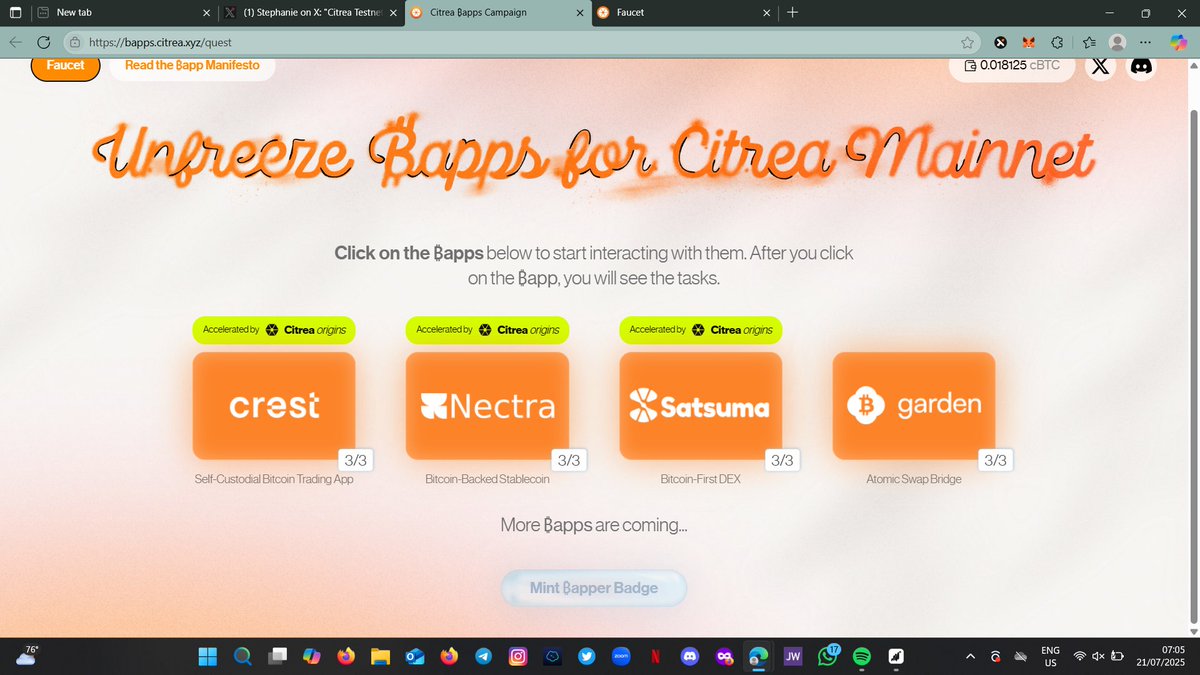Open the Satsuma Bapp card

(700, 405)
